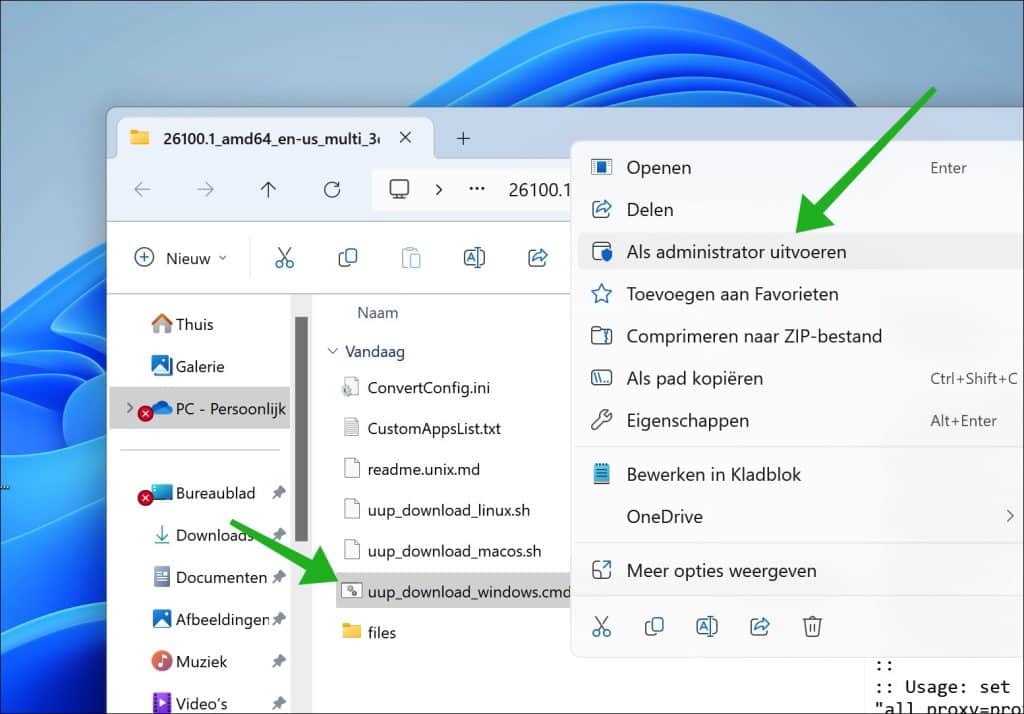
Task: Click the Naam column header
Action: [377, 312]
